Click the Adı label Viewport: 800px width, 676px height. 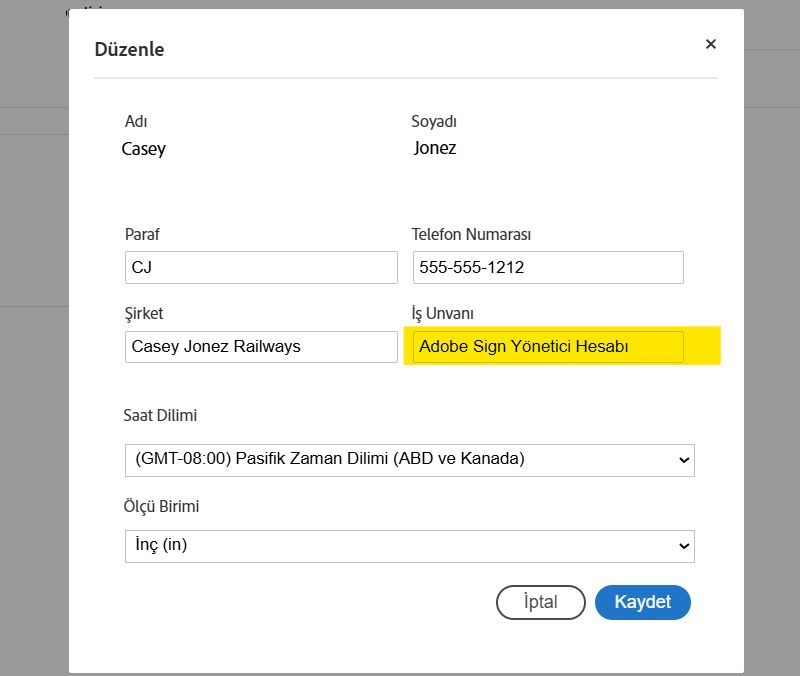pos(136,121)
